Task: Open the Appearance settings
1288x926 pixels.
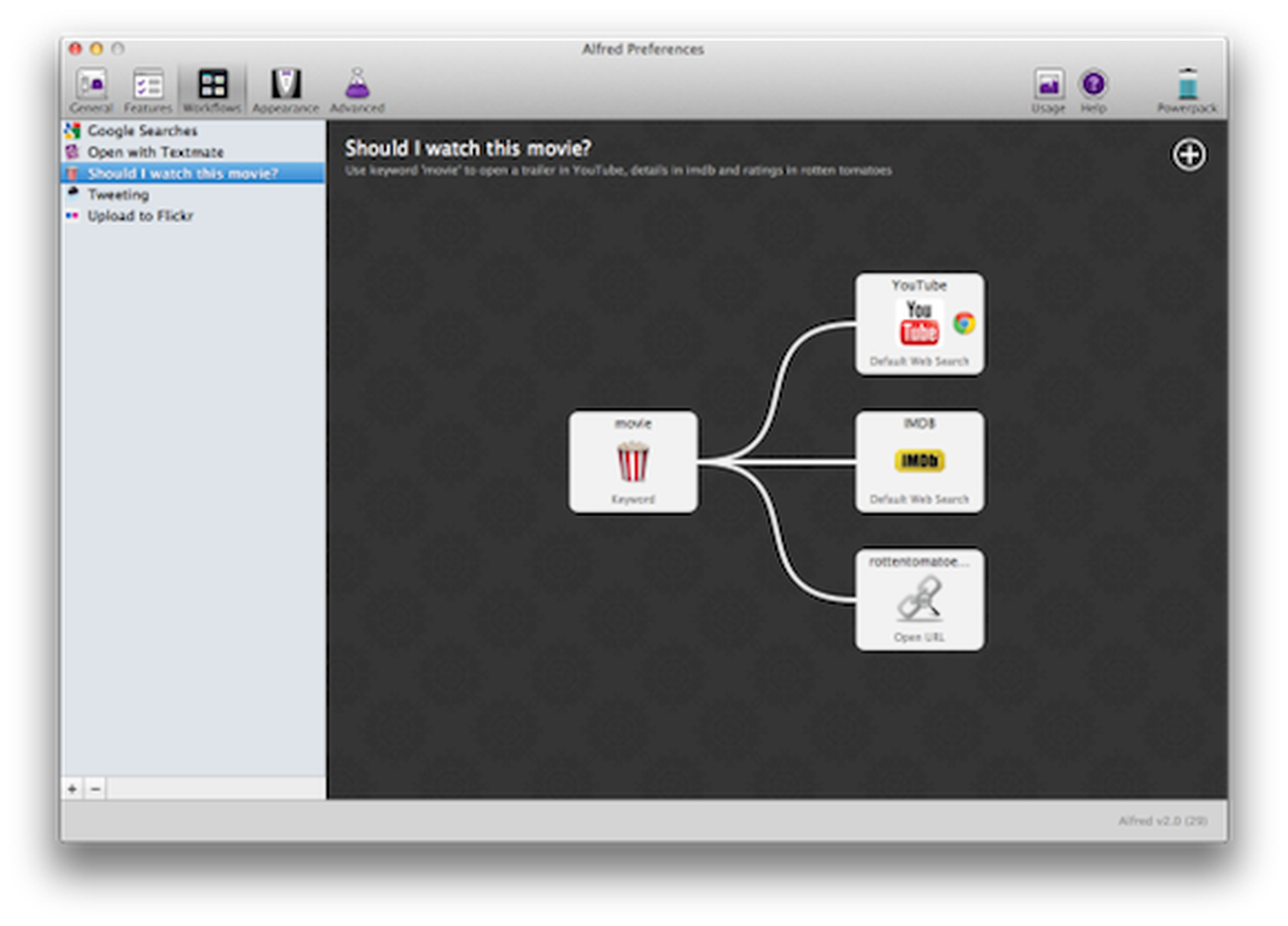Action: [286, 87]
